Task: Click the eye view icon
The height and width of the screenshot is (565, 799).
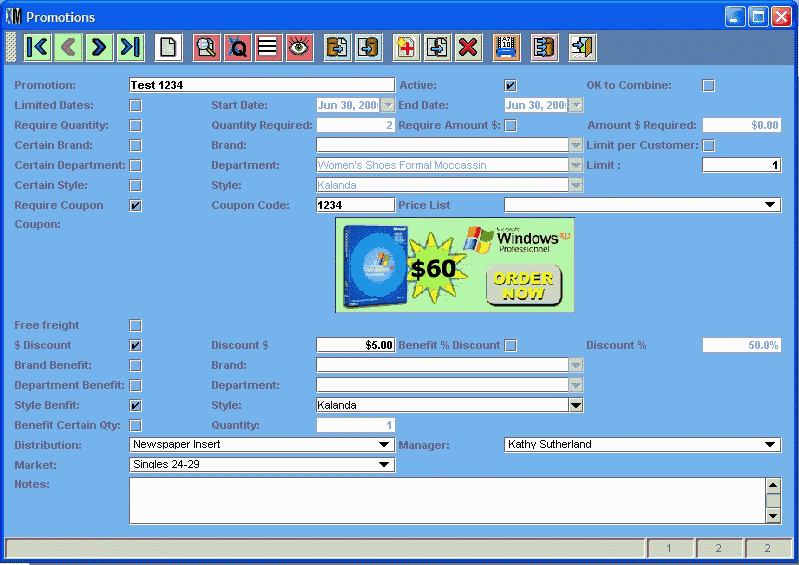Action: (x=299, y=47)
